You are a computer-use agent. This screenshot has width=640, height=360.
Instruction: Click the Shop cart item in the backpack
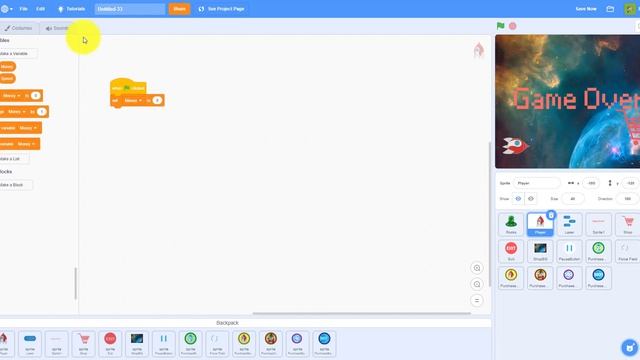point(83,344)
